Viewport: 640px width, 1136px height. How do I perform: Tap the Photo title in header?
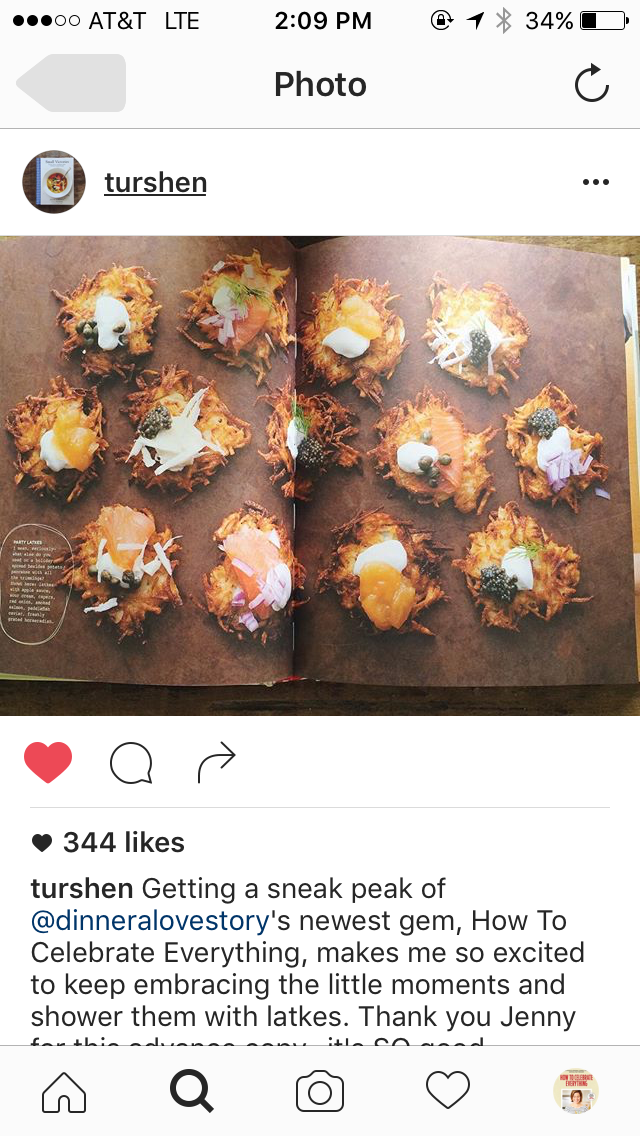(x=320, y=84)
